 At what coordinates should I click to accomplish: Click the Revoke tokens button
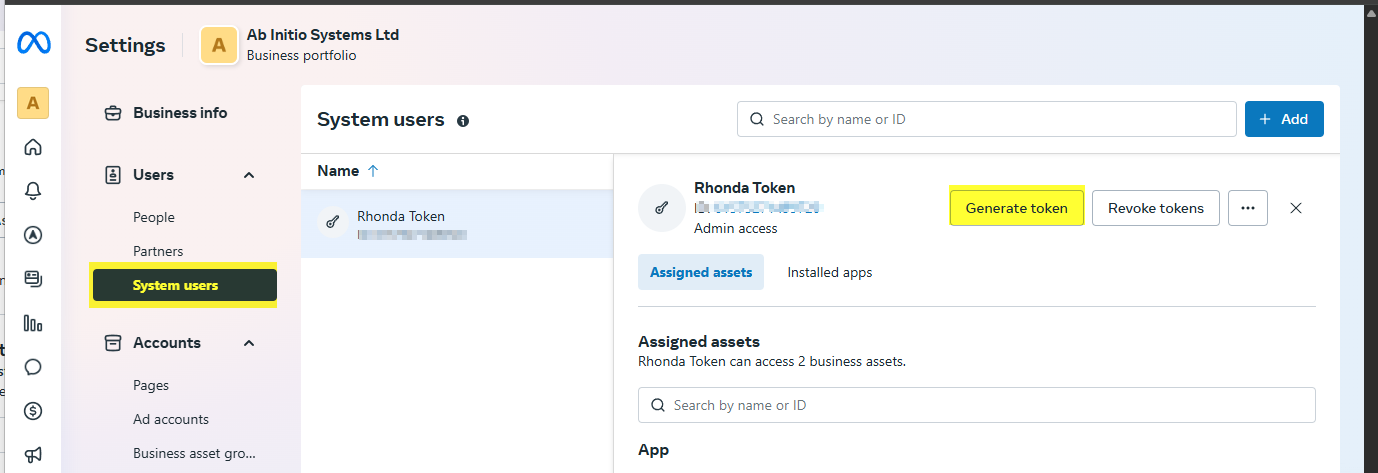click(x=1155, y=208)
